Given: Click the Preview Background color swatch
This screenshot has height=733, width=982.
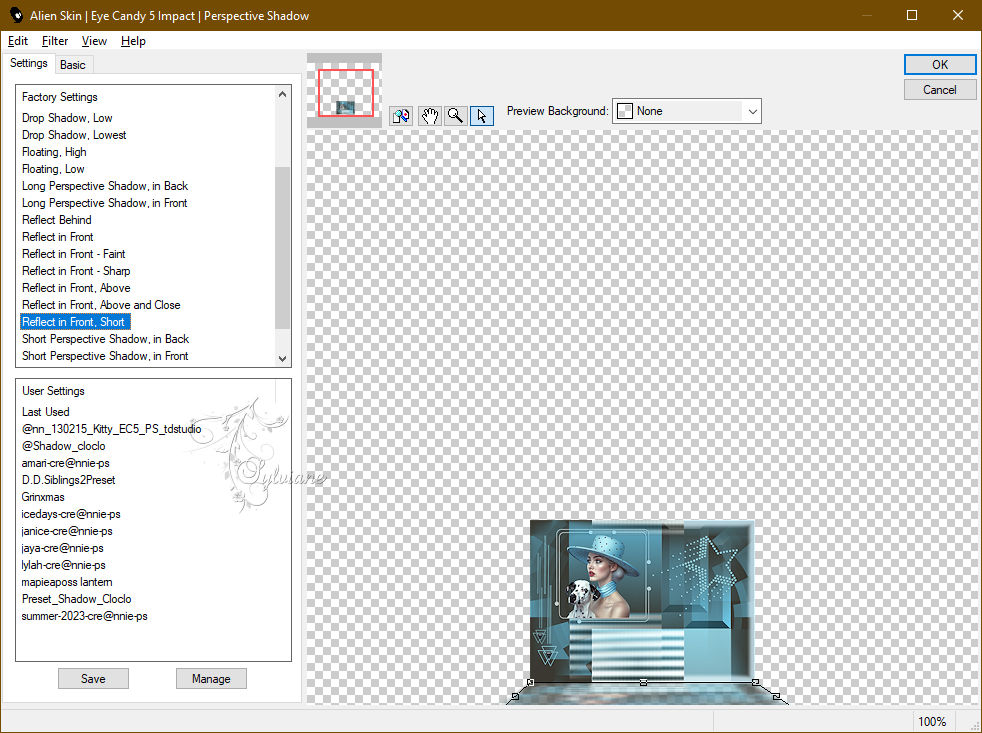Looking at the screenshot, I should (x=625, y=111).
